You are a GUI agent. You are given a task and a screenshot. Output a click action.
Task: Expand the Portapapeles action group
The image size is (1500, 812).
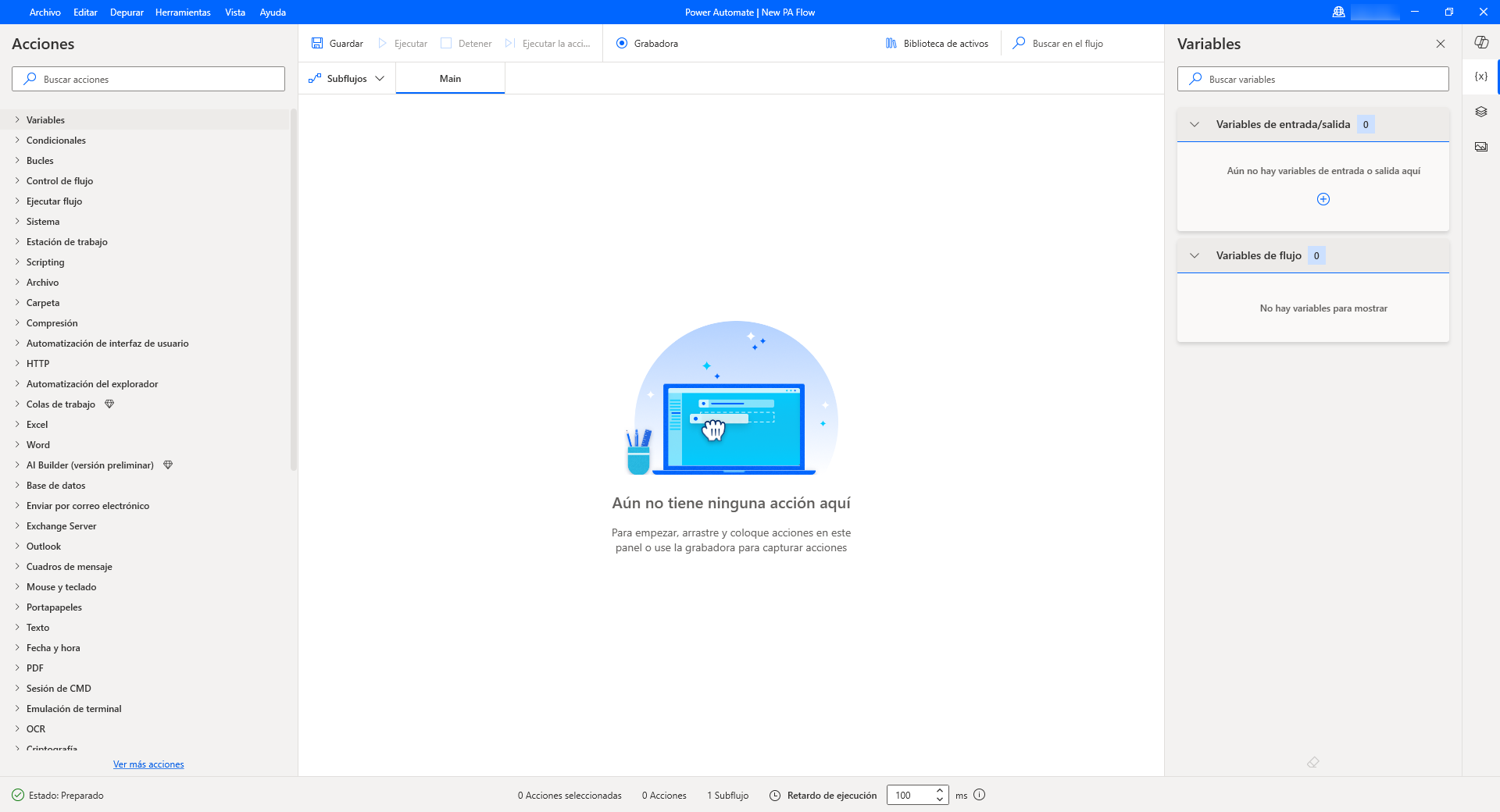17,607
